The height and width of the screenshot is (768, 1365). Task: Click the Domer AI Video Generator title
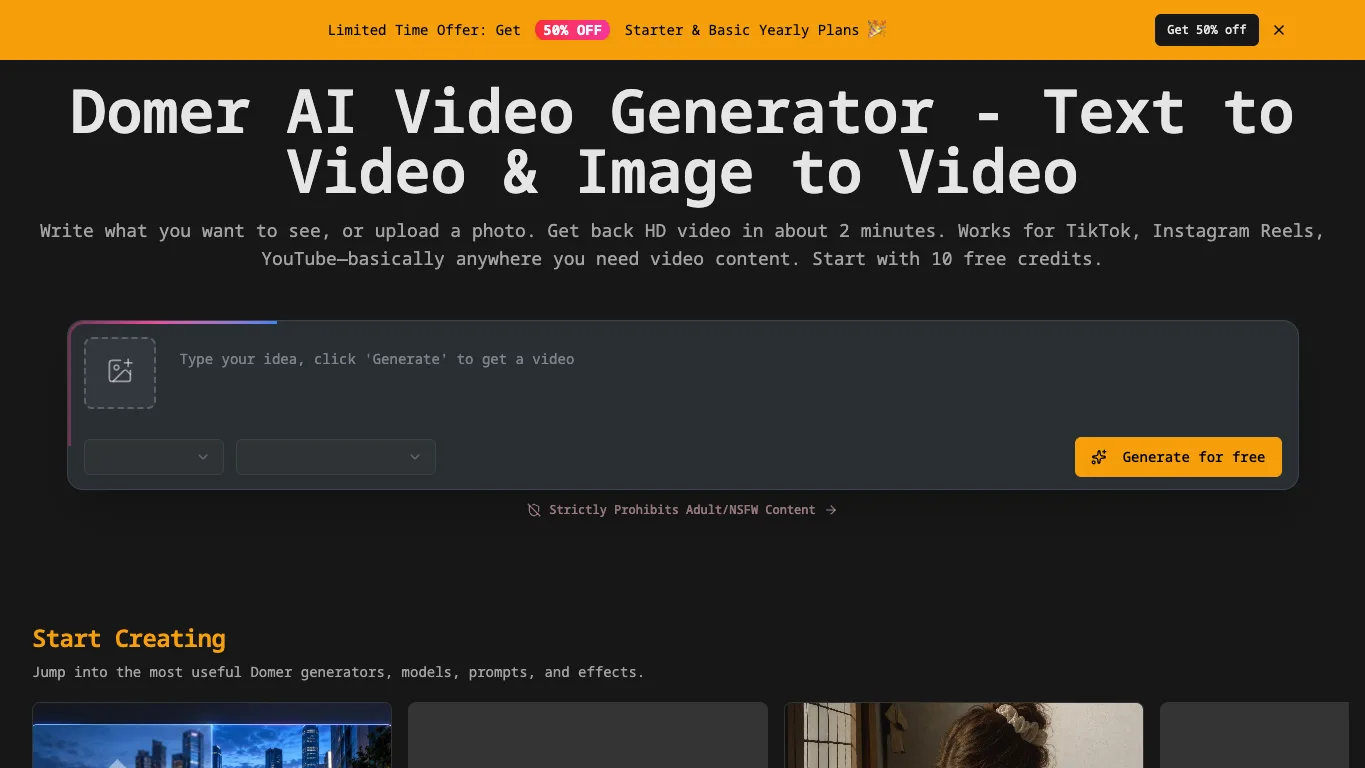pos(682,141)
